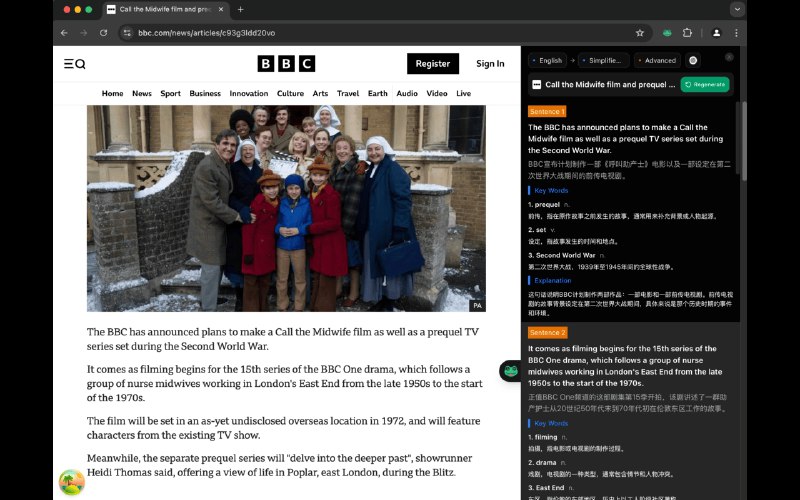Expand the tab search chevron in title bar

click(x=737, y=9)
